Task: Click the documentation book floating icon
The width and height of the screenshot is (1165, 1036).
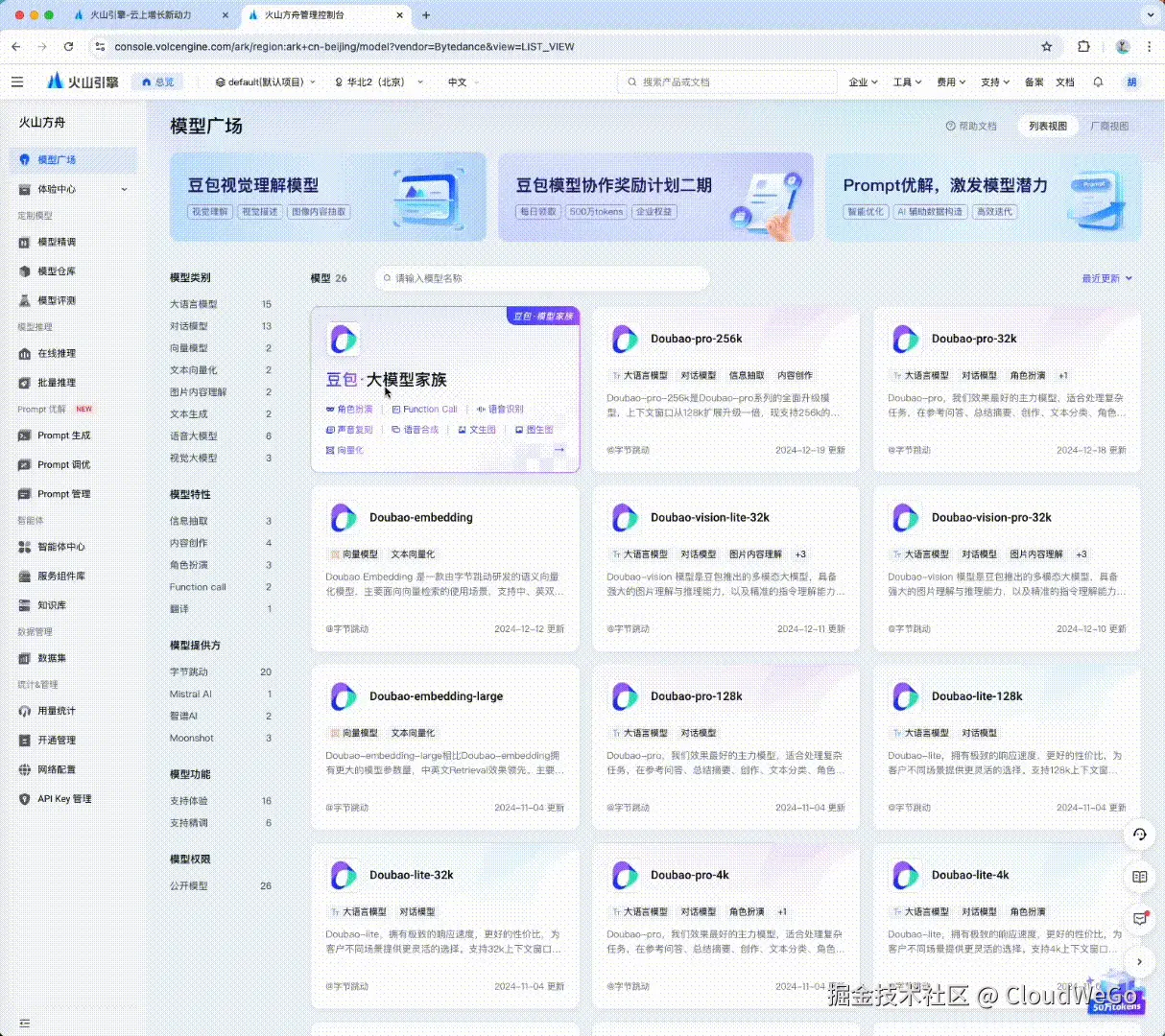Action: click(1140, 877)
